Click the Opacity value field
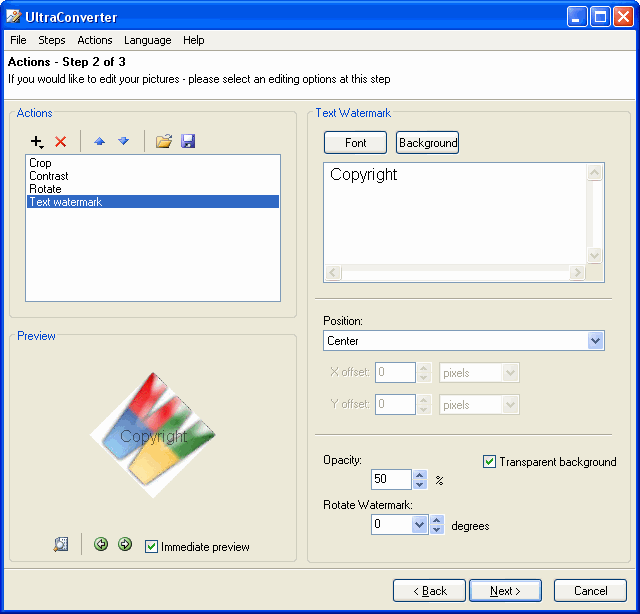The width and height of the screenshot is (640, 614). point(391,479)
